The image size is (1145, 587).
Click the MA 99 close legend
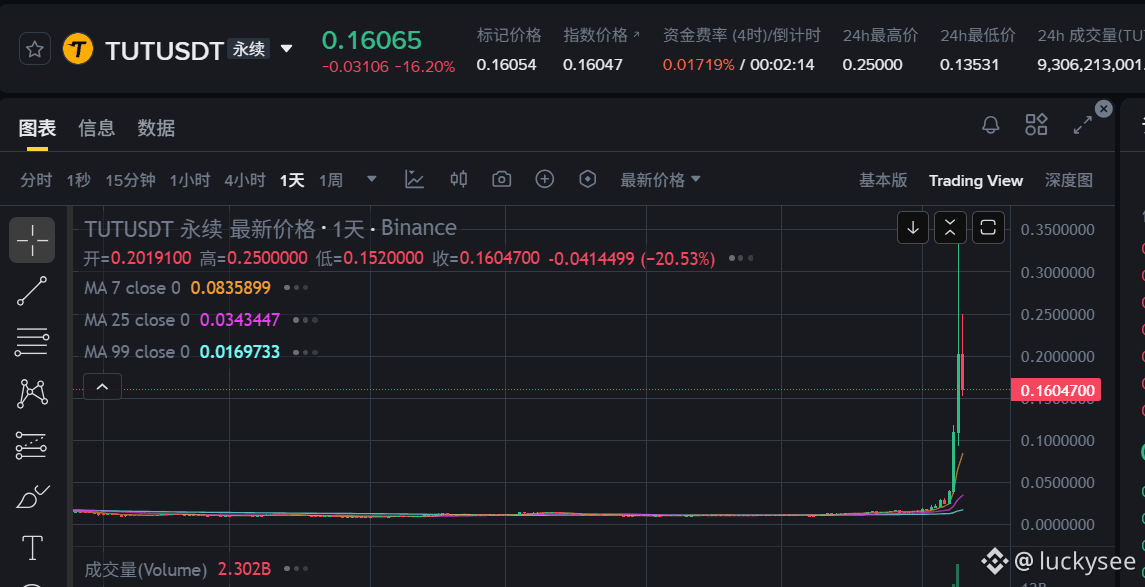coord(137,352)
